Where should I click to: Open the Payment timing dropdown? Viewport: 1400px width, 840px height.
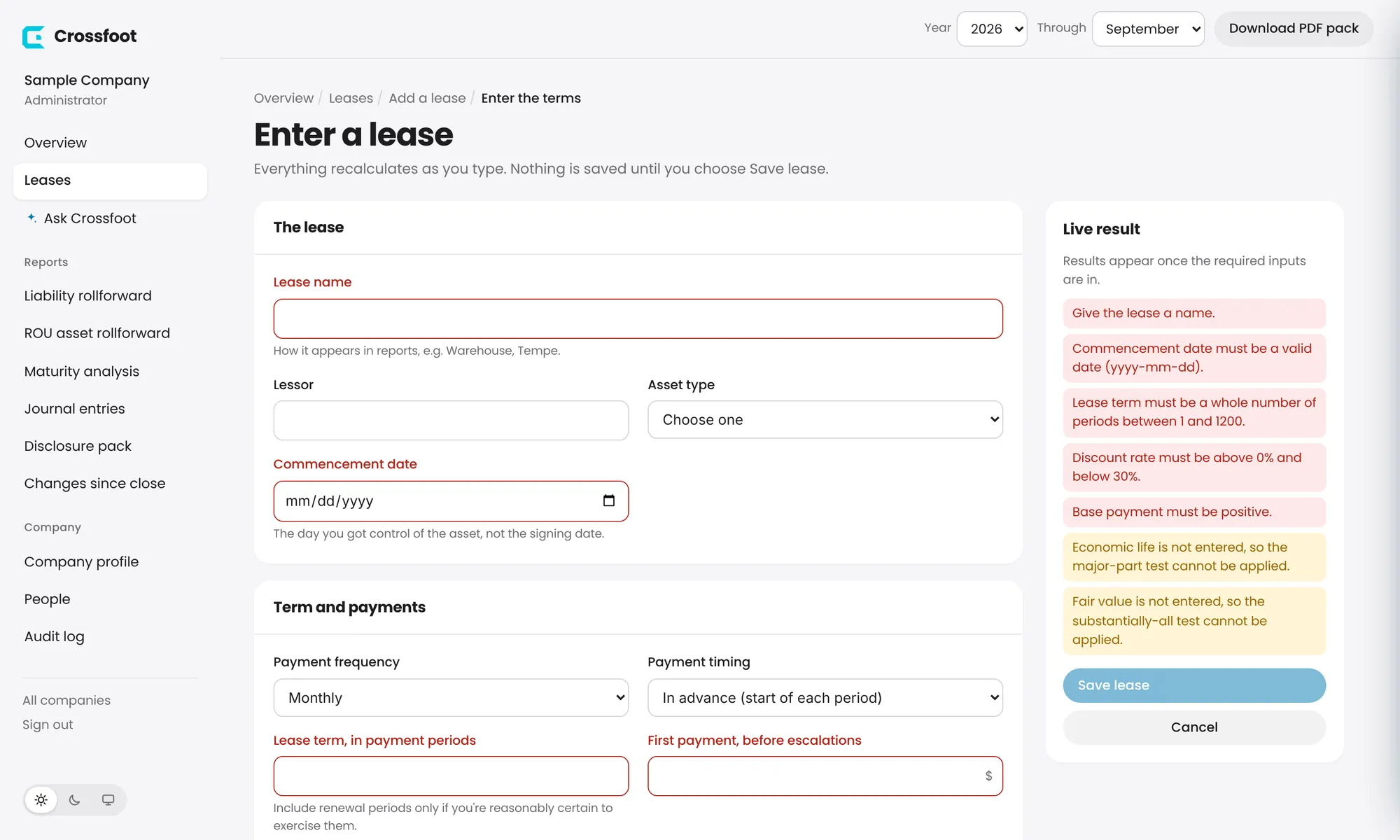[825, 697]
